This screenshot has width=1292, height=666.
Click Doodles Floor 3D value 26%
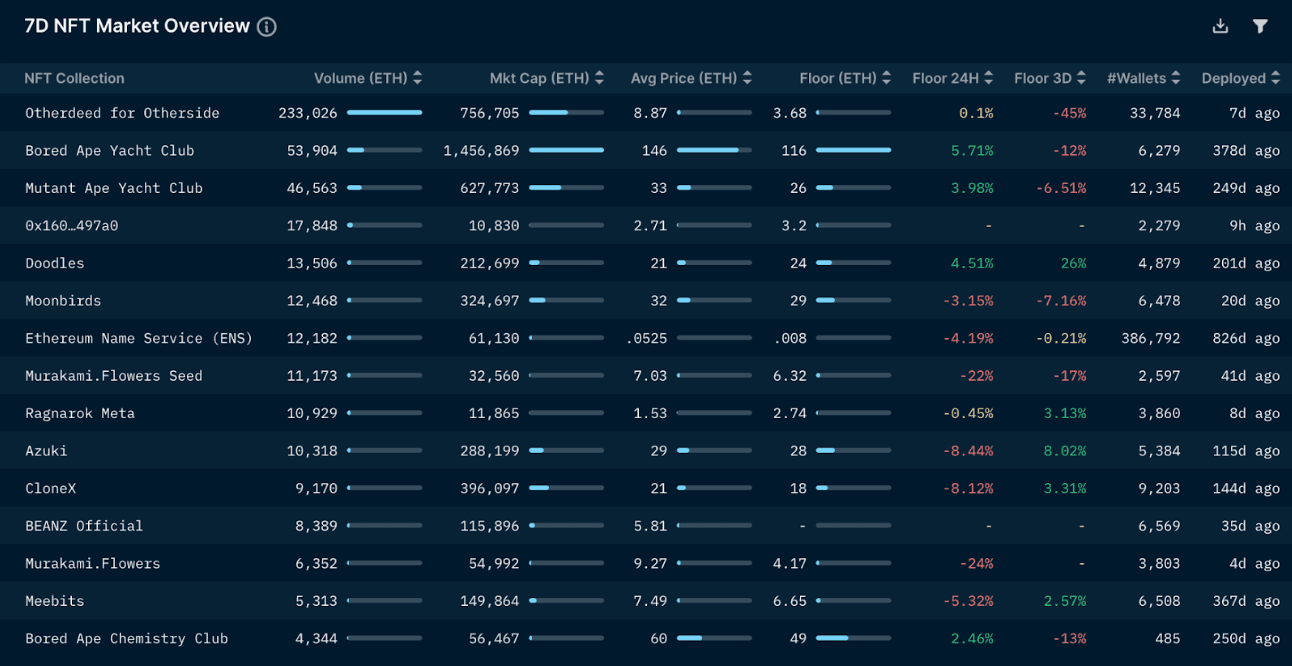click(1073, 263)
